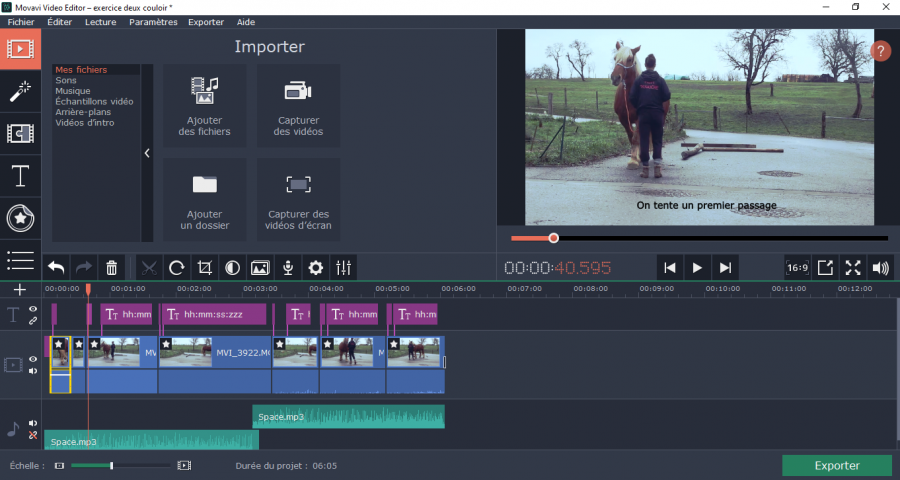Image resolution: width=900 pixels, height=480 pixels.
Task: Open the 16:9 aspect ratio selector
Action: point(797,268)
